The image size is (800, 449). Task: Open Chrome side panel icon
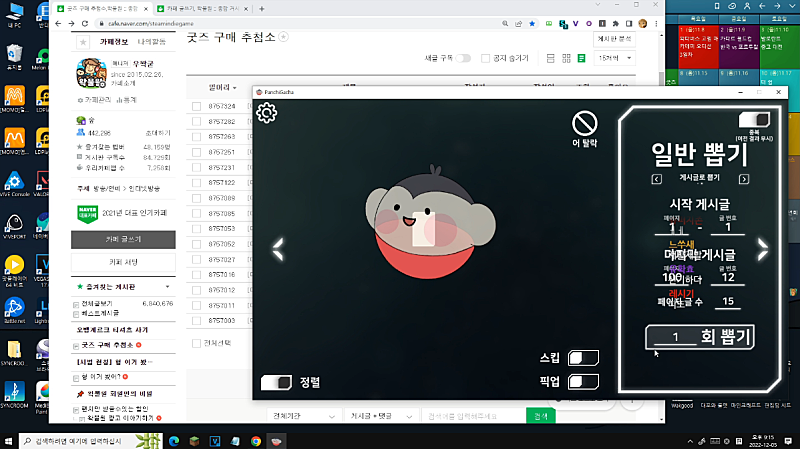coord(629,23)
